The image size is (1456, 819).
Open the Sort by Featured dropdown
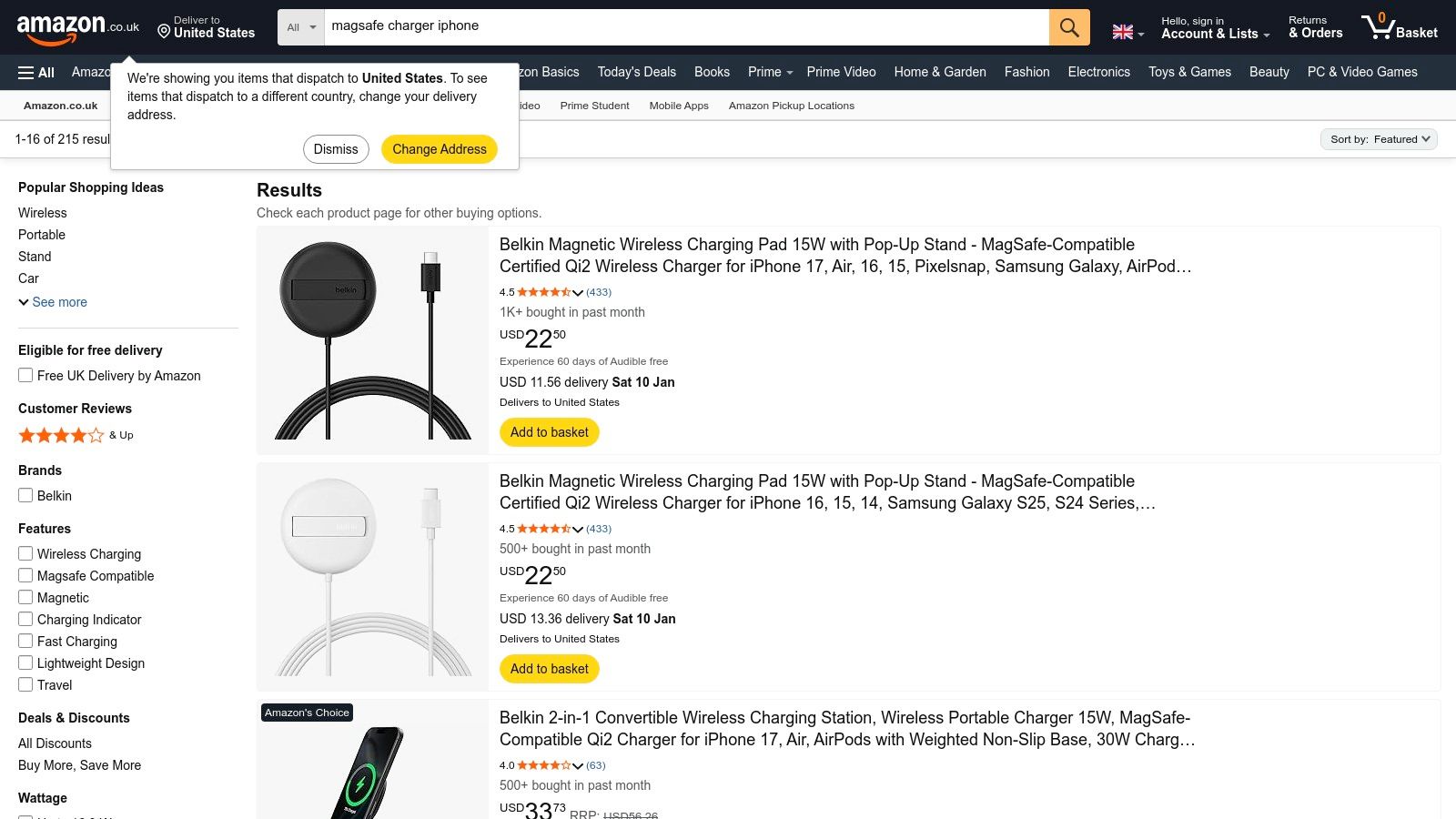(1378, 139)
